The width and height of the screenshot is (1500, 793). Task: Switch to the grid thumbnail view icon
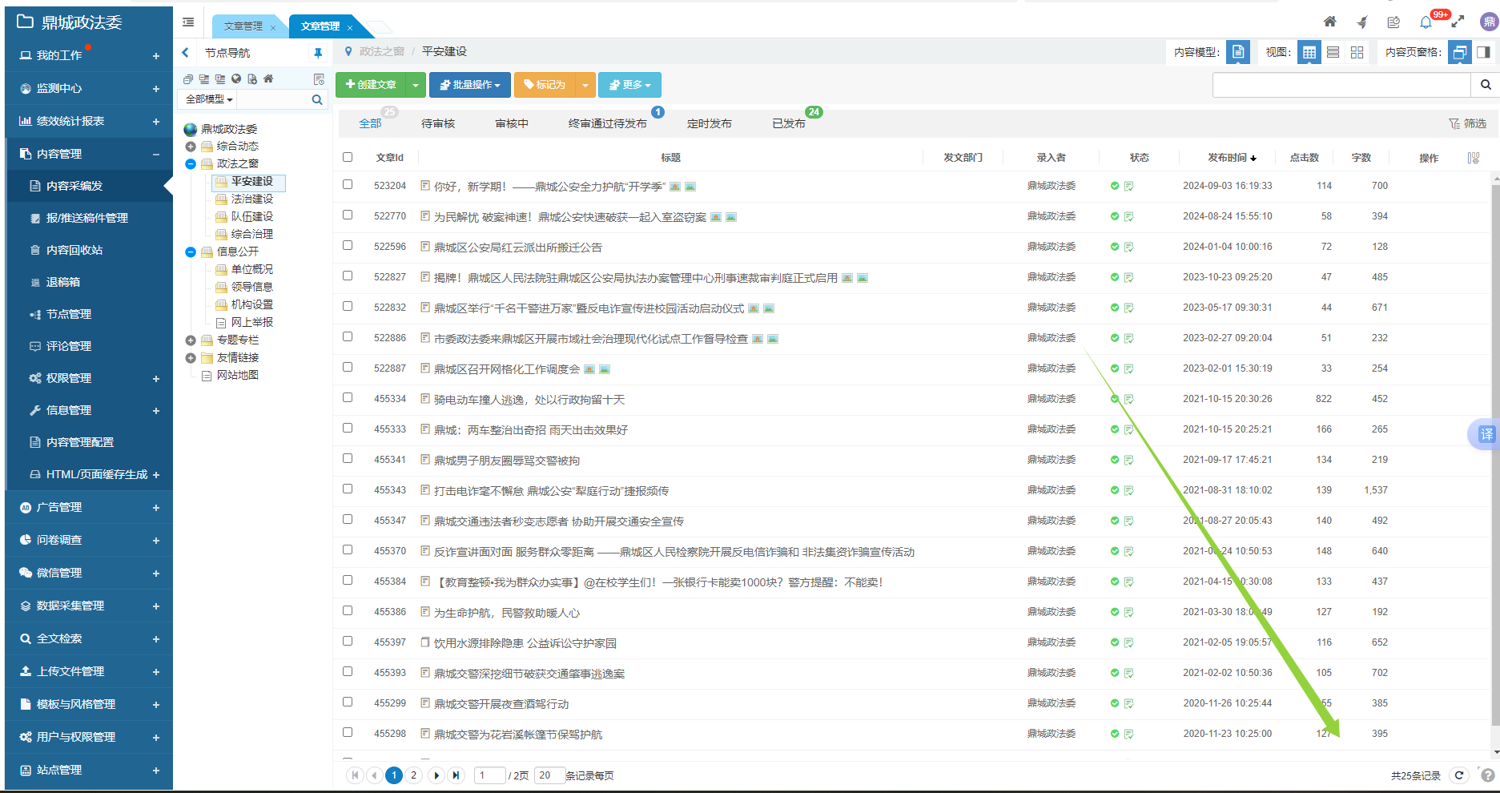[1357, 52]
